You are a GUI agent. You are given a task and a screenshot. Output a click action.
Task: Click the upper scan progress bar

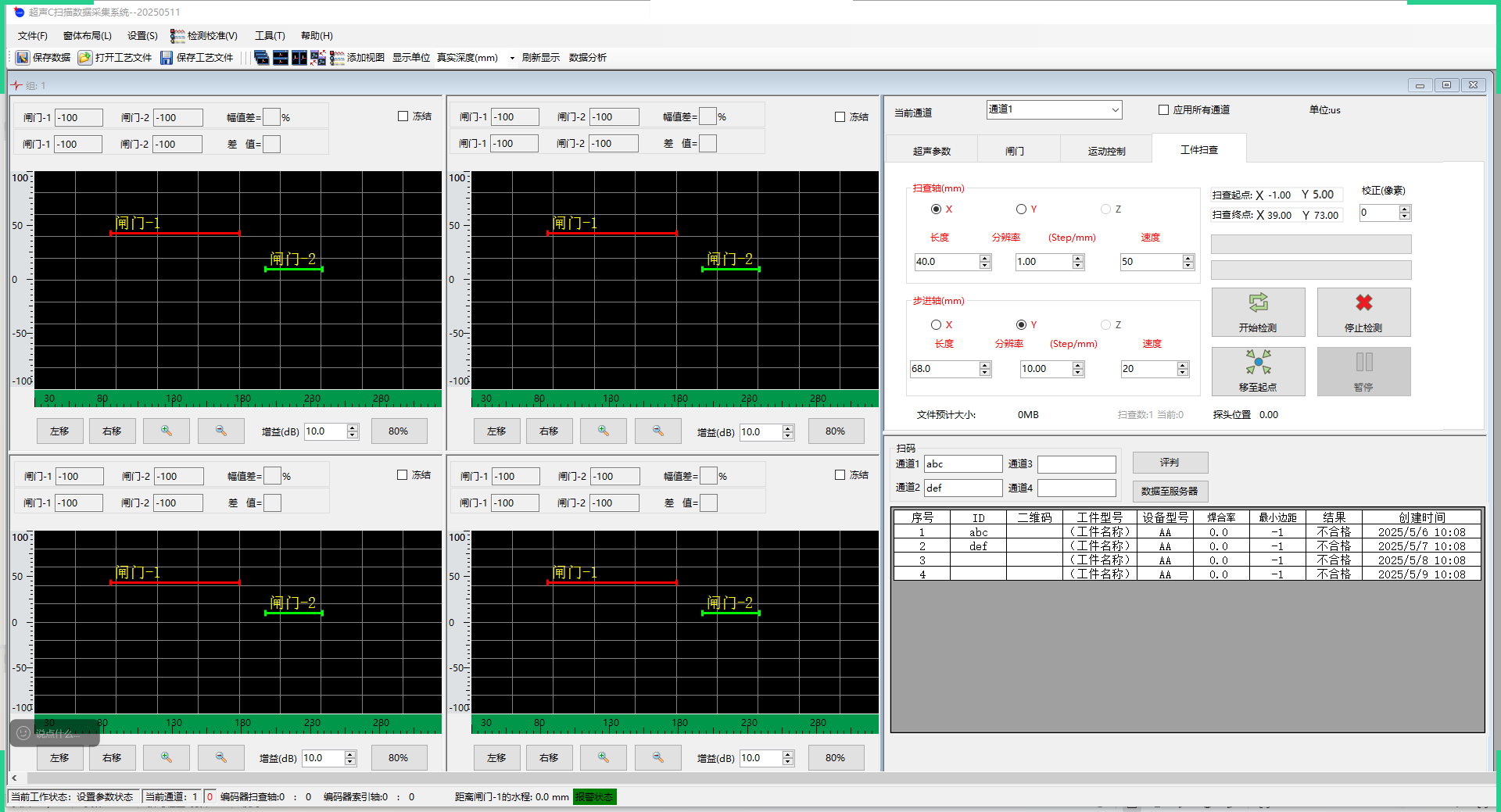click(1311, 245)
